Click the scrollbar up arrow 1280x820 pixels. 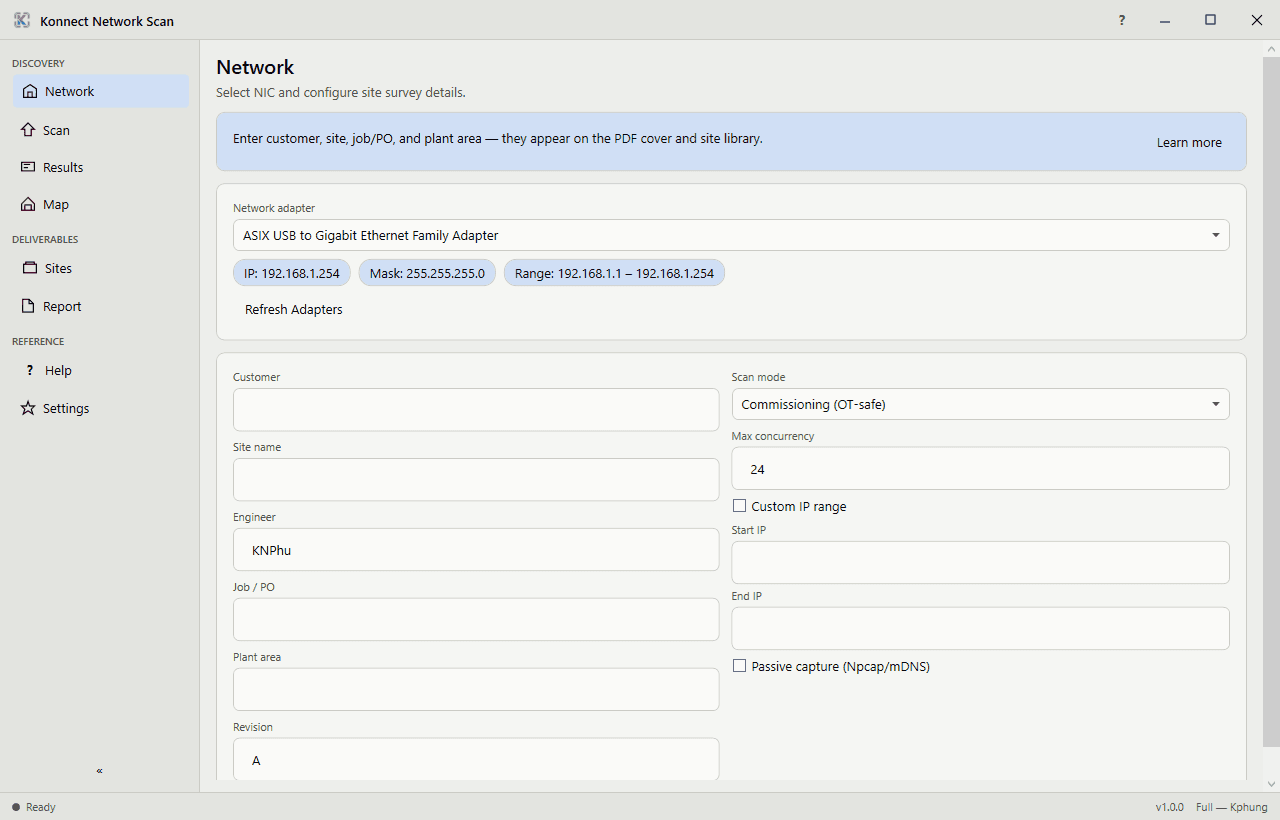(x=1271, y=48)
